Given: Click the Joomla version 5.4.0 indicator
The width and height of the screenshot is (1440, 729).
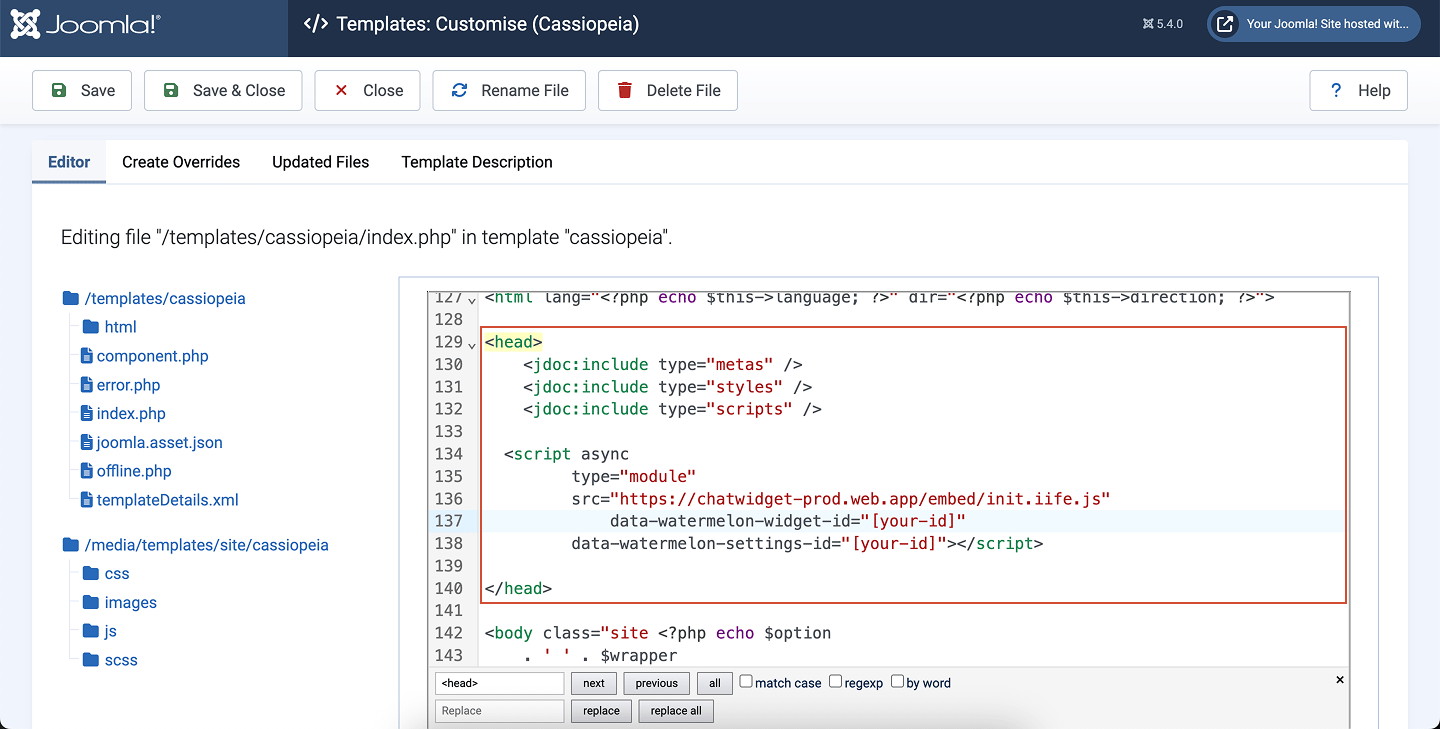Looking at the screenshot, I should tap(1163, 24).
